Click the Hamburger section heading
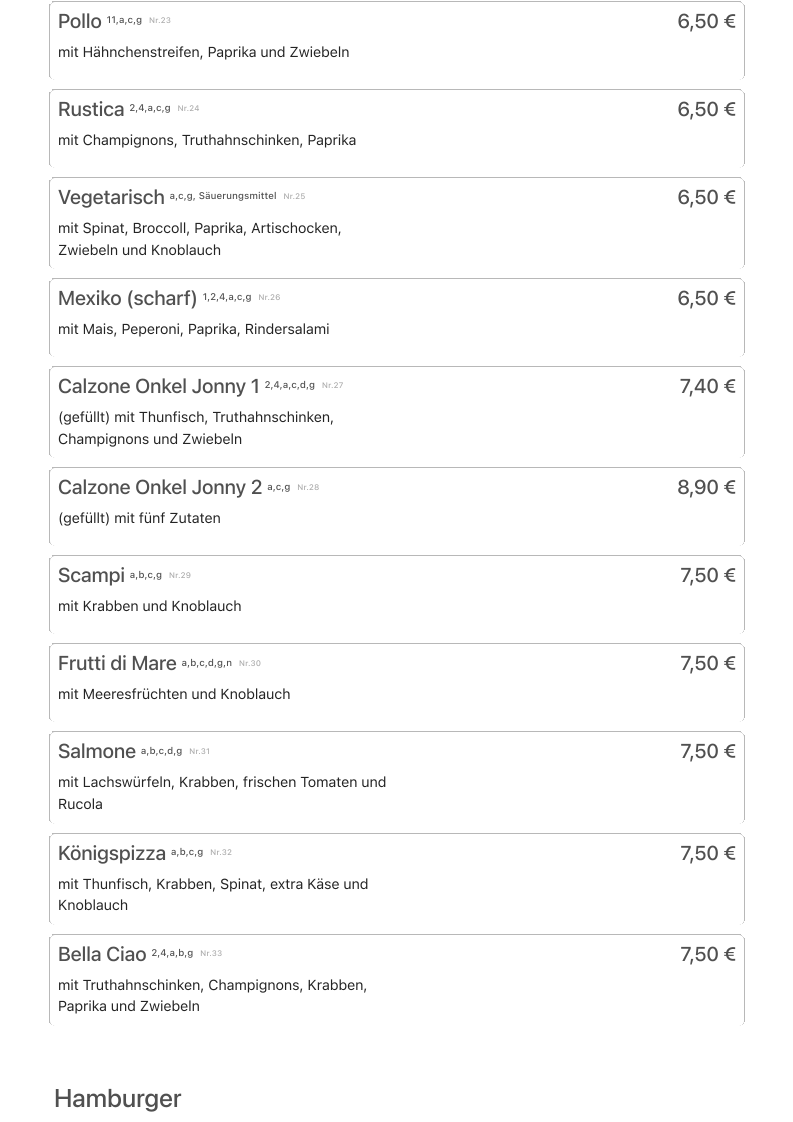 [x=118, y=1099]
